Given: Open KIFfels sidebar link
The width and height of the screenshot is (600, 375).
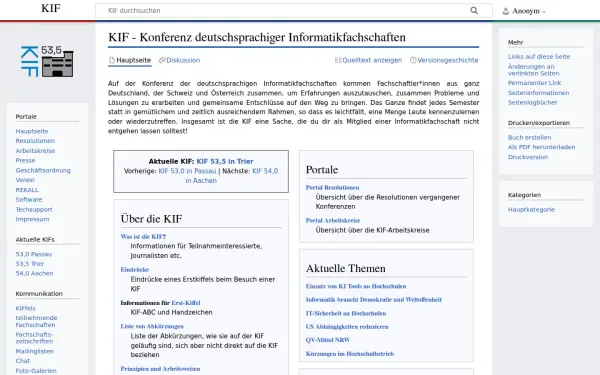Looking at the screenshot, I should 25,308.
